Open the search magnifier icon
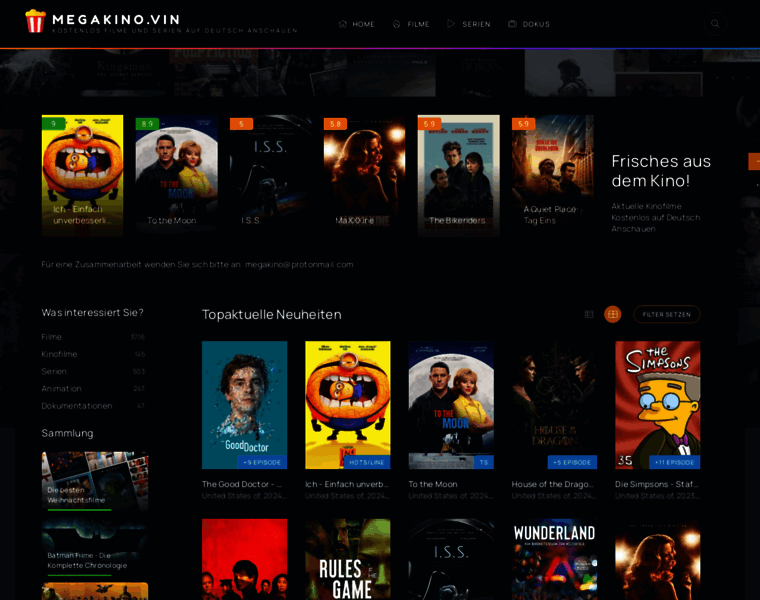760x600 pixels. 715,23
